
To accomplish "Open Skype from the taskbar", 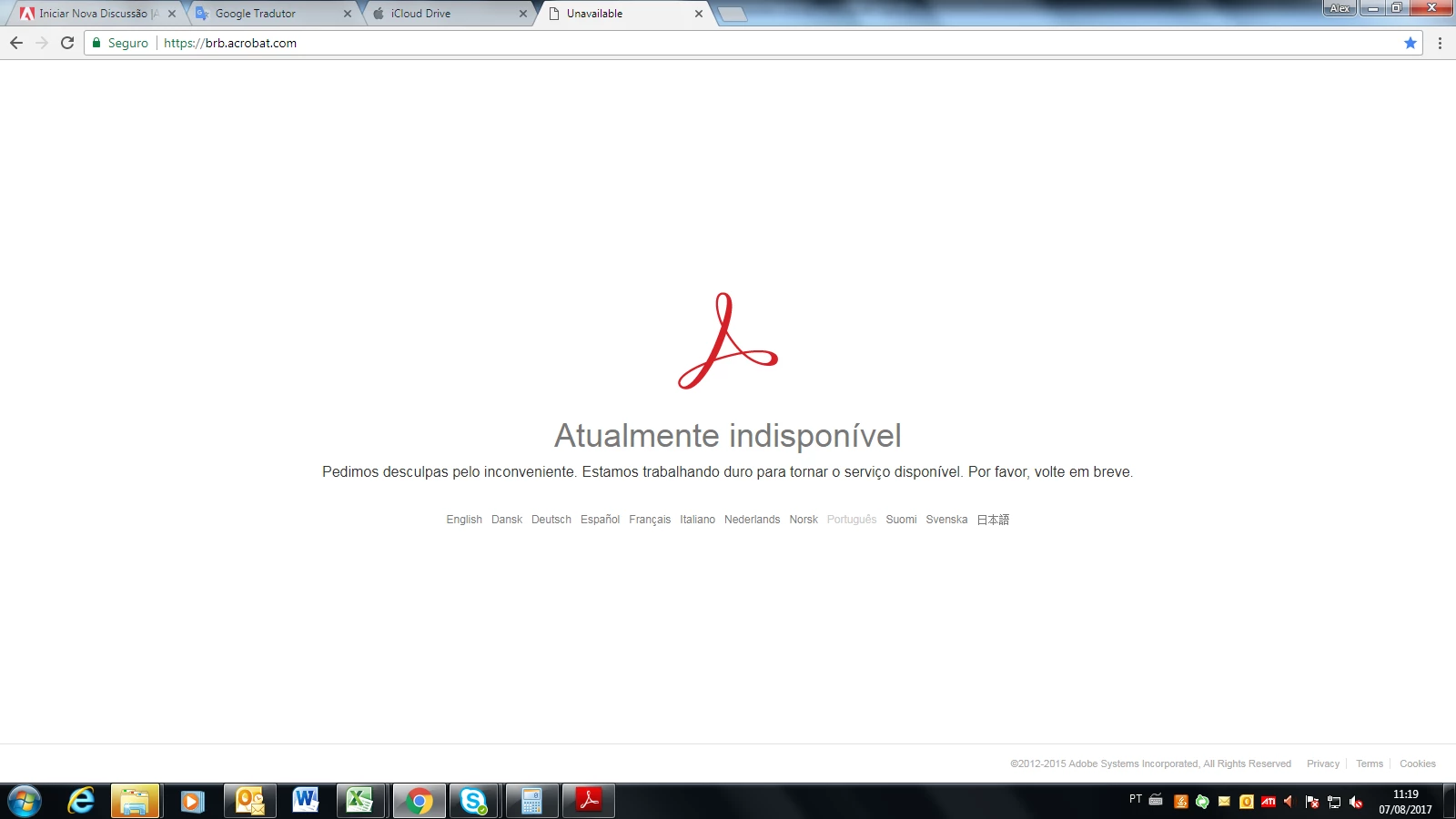I will [473, 801].
